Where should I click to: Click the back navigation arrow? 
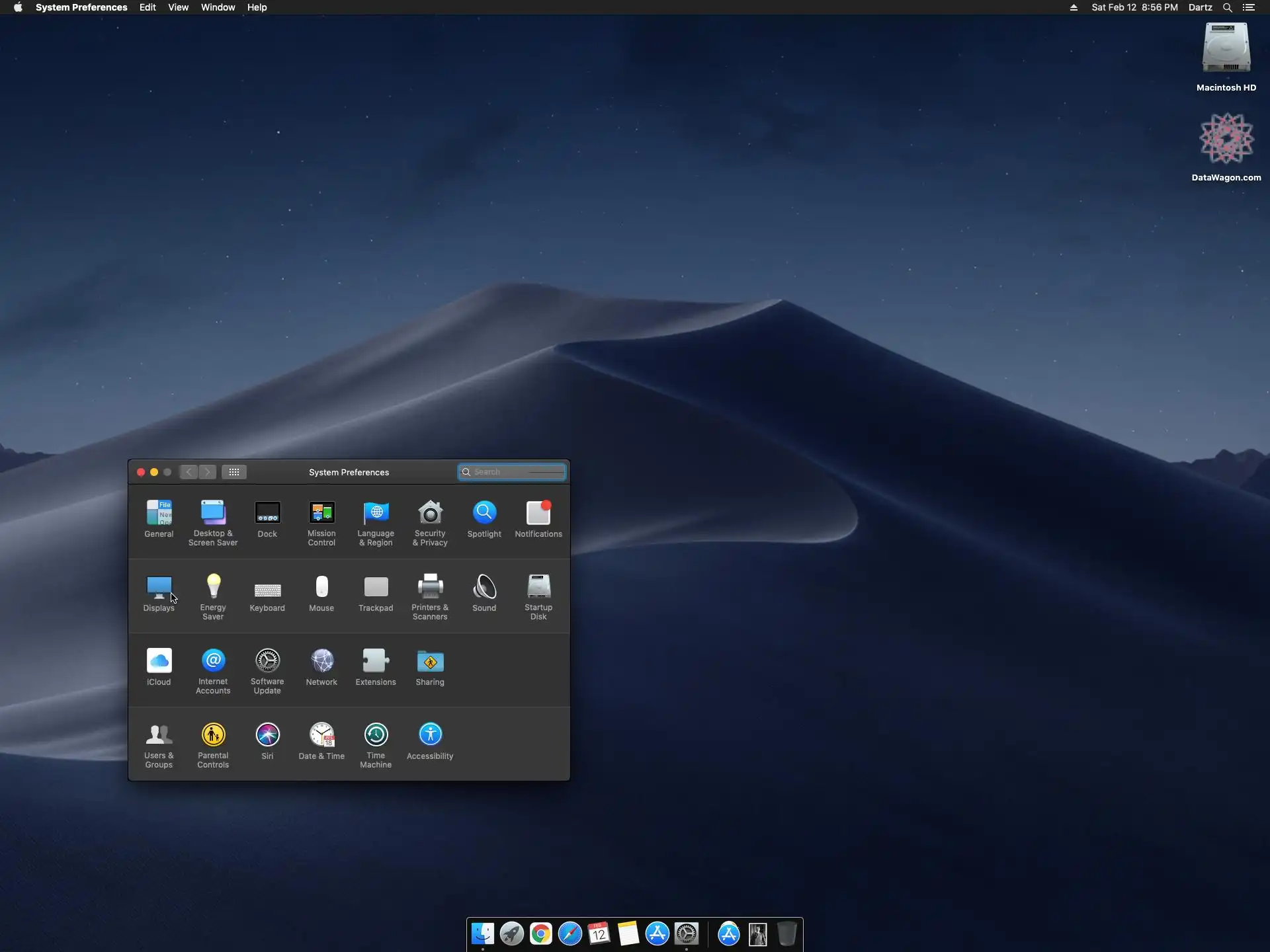[189, 472]
